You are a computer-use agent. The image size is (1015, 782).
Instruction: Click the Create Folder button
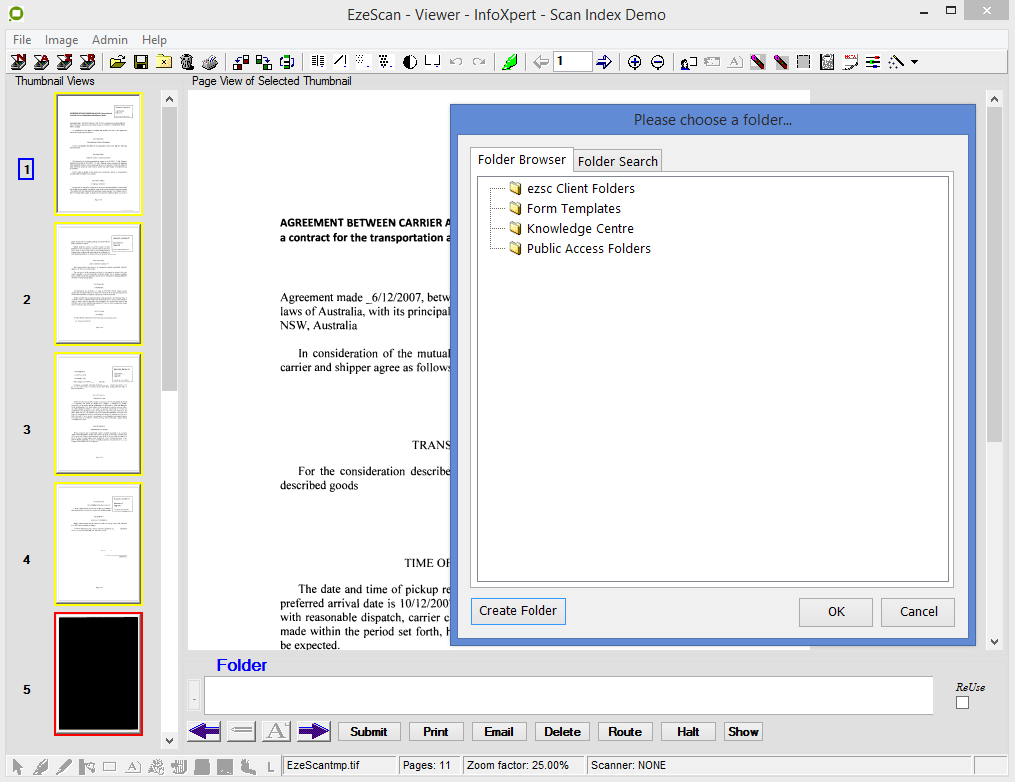[x=518, y=611]
